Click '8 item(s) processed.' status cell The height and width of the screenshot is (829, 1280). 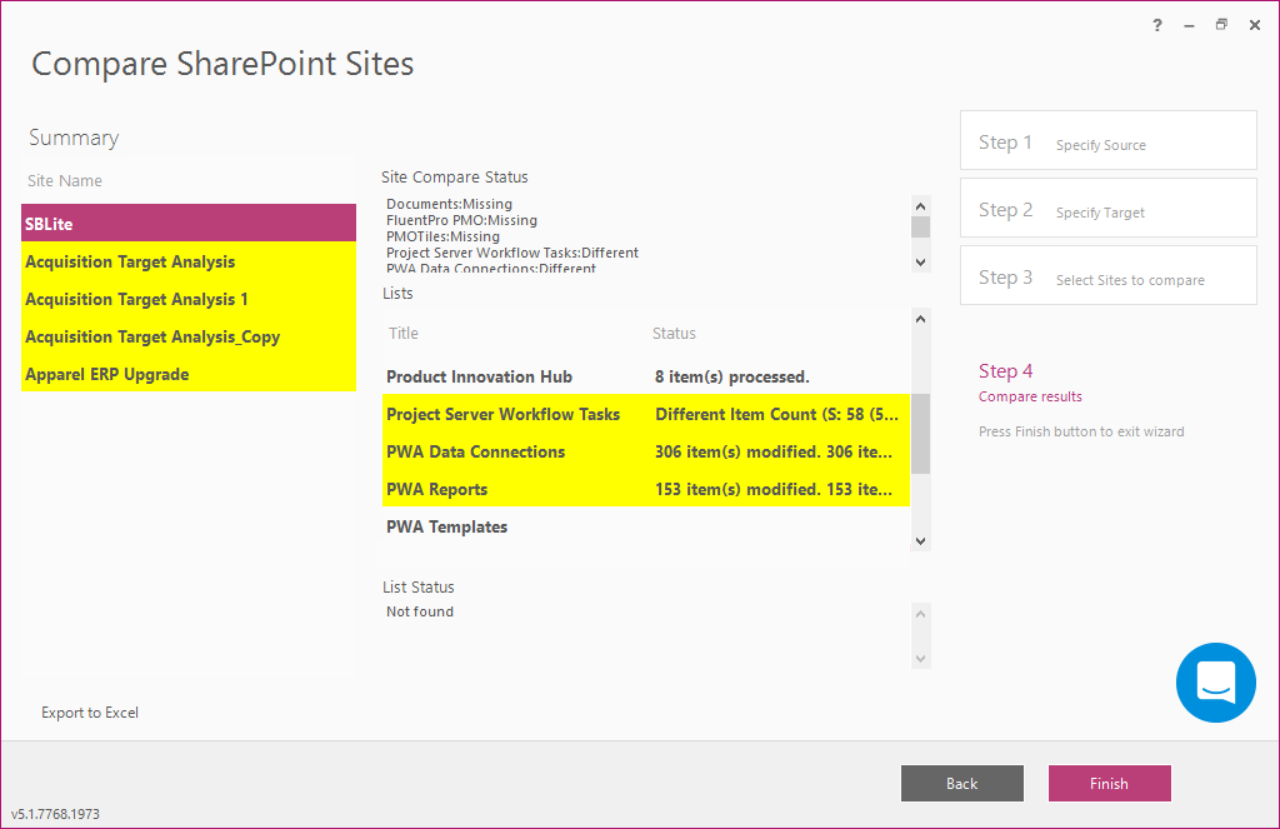[732, 377]
